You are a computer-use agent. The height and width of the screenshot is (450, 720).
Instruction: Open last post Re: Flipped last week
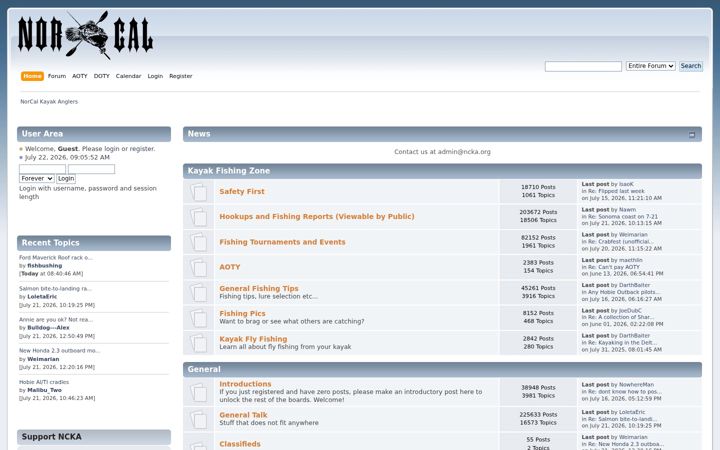tap(616, 191)
